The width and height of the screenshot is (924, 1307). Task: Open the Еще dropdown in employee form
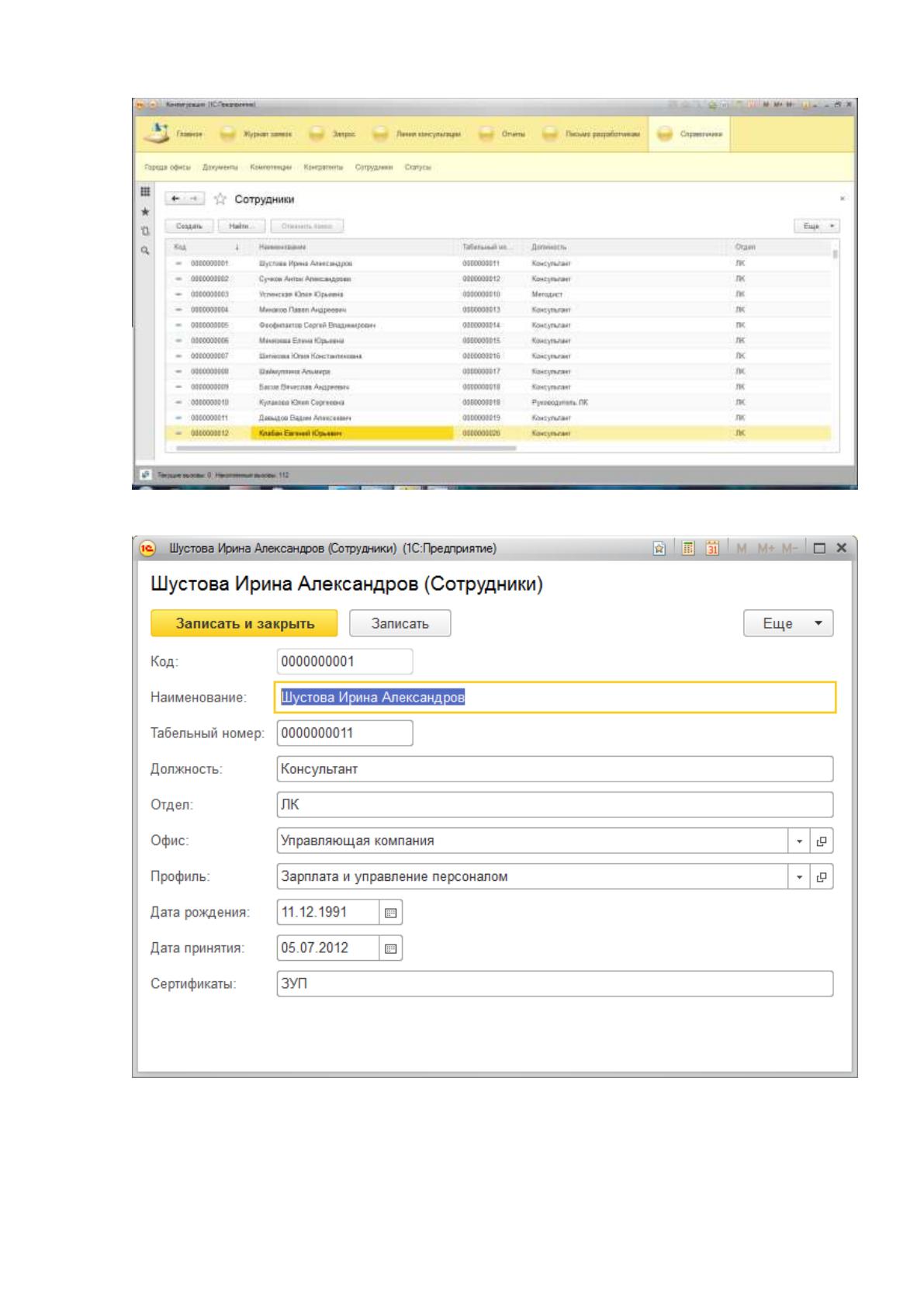pyautogui.click(x=788, y=623)
